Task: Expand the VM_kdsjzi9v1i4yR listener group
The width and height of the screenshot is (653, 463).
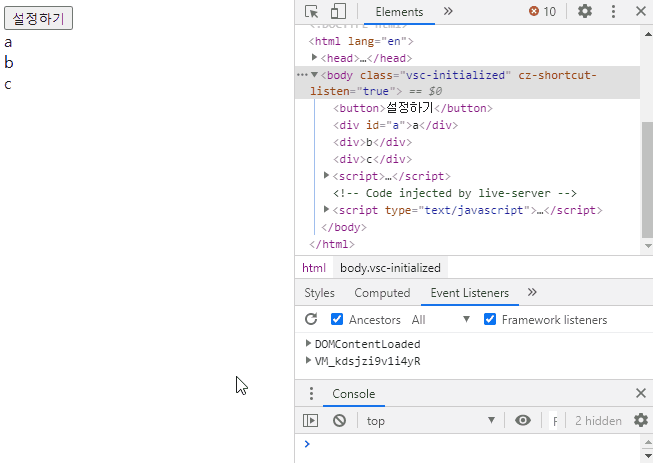Action: pyautogui.click(x=309, y=360)
